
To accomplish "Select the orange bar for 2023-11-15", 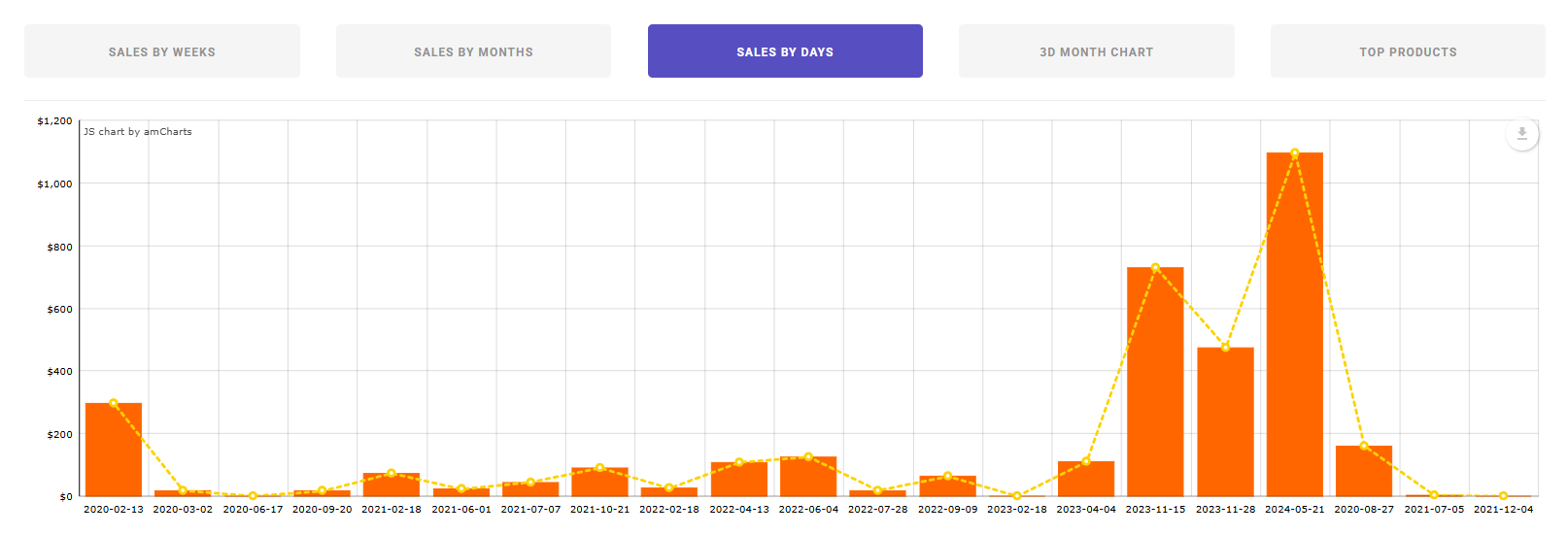I will pyautogui.click(x=1155, y=382).
